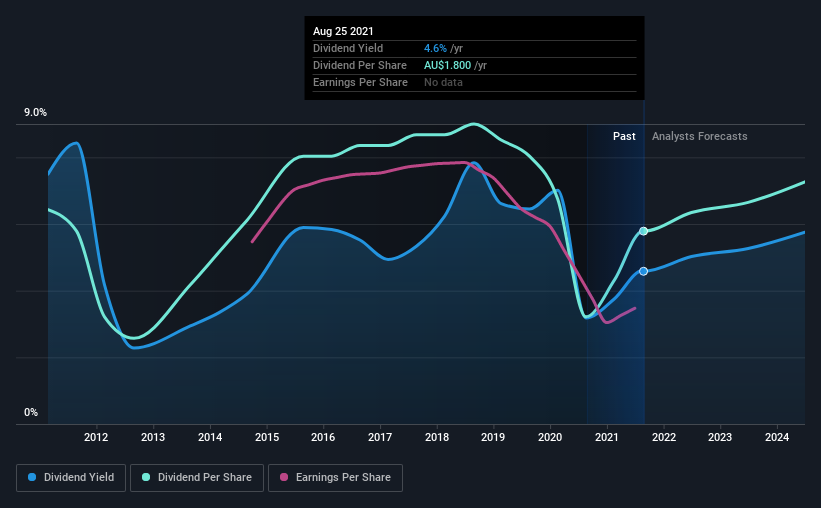
Task: Select the teal Dividend Per Share data point marker
Action: pos(644,231)
